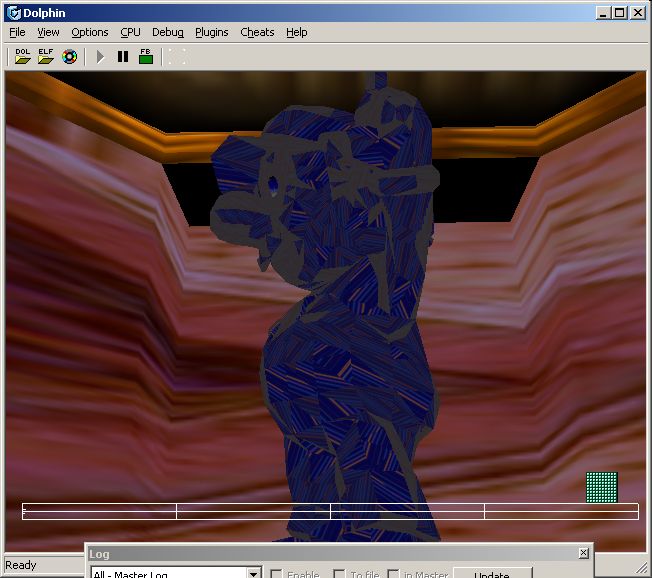Open the CPU menu
The width and height of the screenshot is (652, 578).
(130, 32)
